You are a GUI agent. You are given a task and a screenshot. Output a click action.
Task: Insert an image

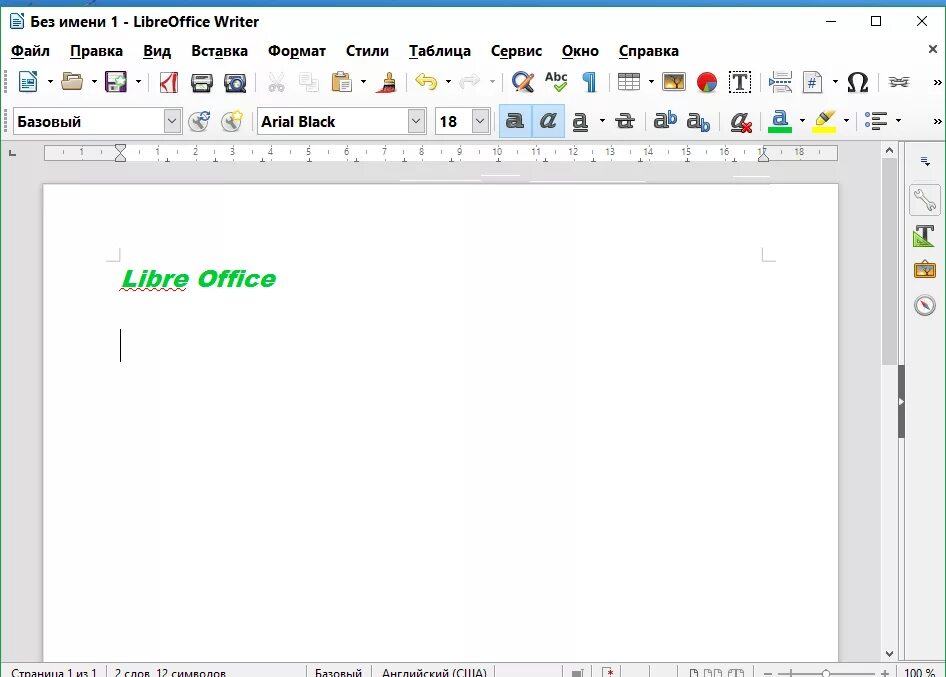(x=673, y=81)
